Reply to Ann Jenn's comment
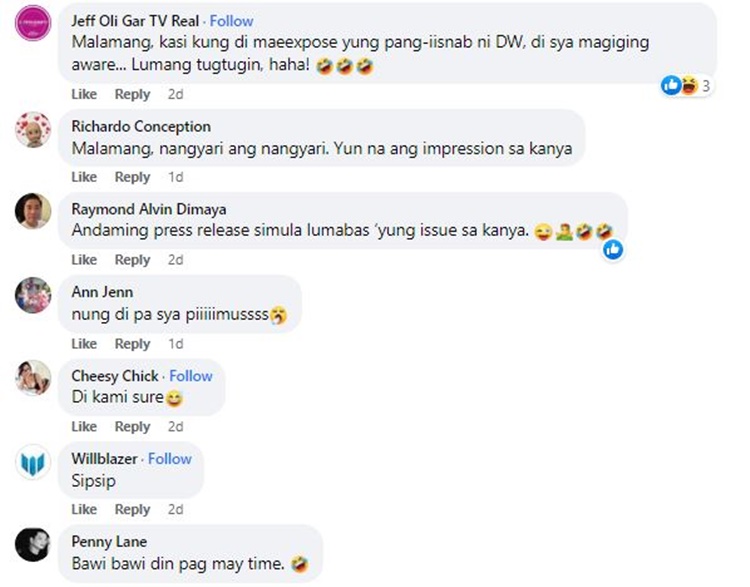The image size is (750, 587). coord(132,344)
